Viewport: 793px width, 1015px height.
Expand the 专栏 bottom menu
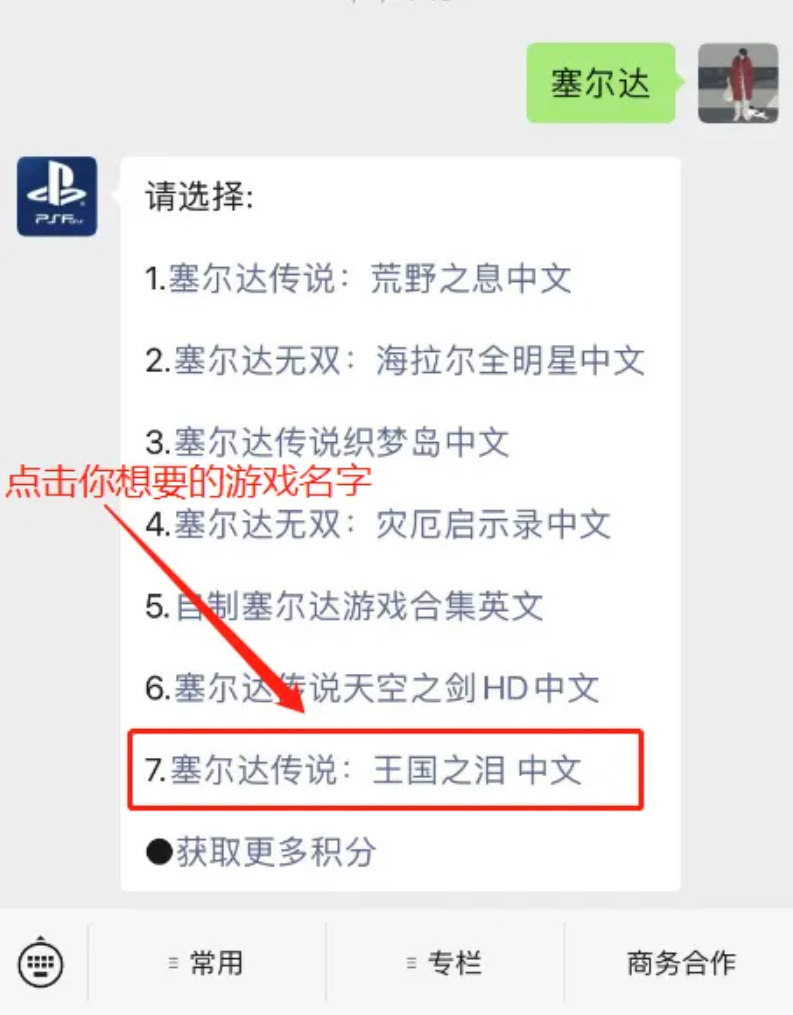click(445, 963)
